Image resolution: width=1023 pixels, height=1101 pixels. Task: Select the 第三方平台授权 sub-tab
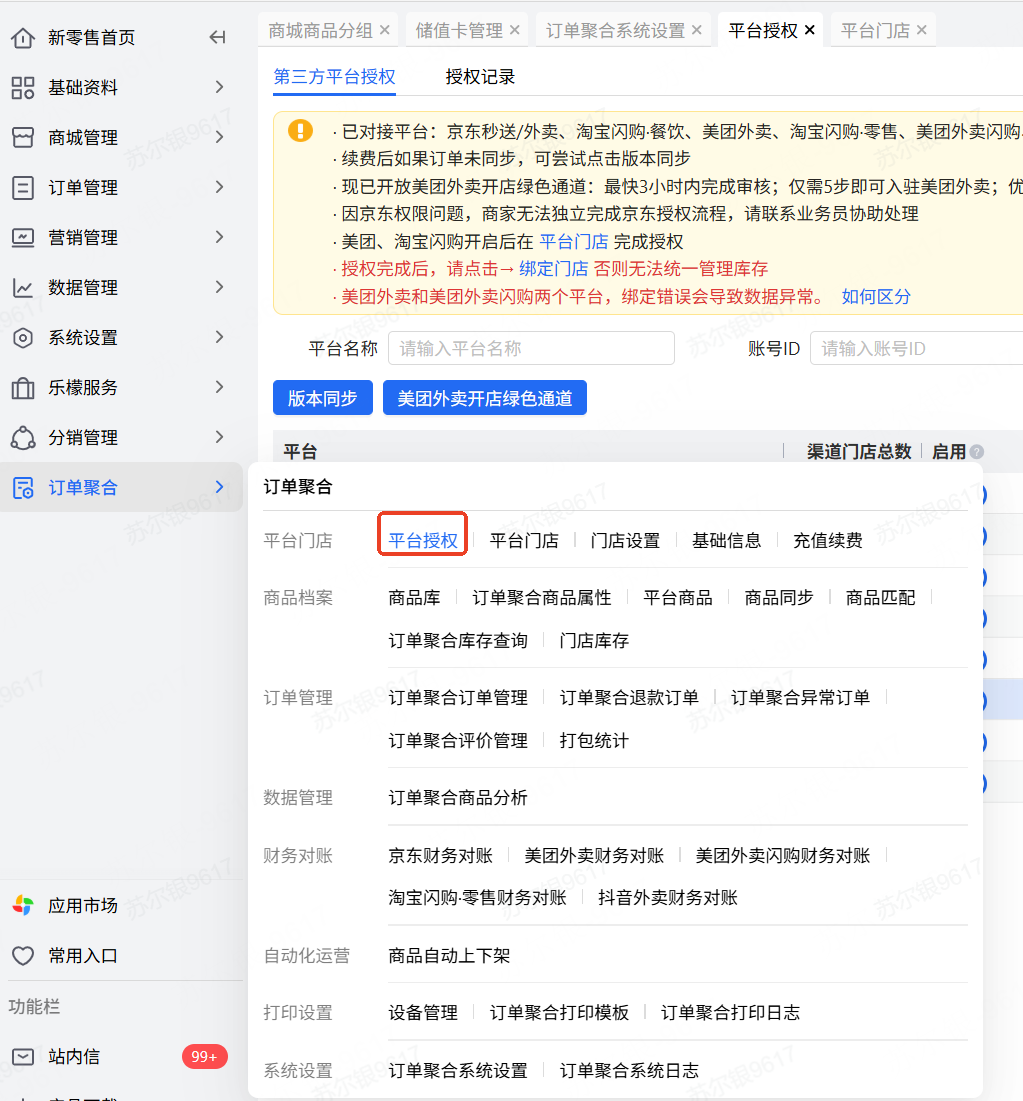[x=334, y=77]
